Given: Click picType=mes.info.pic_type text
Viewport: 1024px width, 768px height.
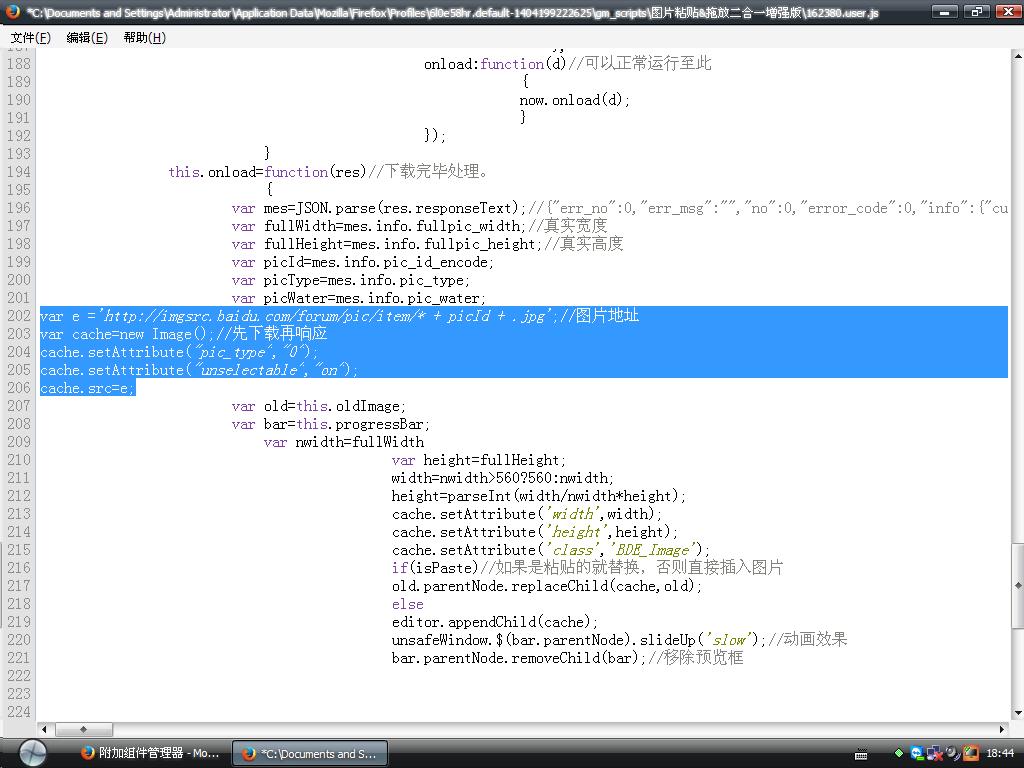Looking at the screenshot, I should pyautogui.click(x=366, y=280).
